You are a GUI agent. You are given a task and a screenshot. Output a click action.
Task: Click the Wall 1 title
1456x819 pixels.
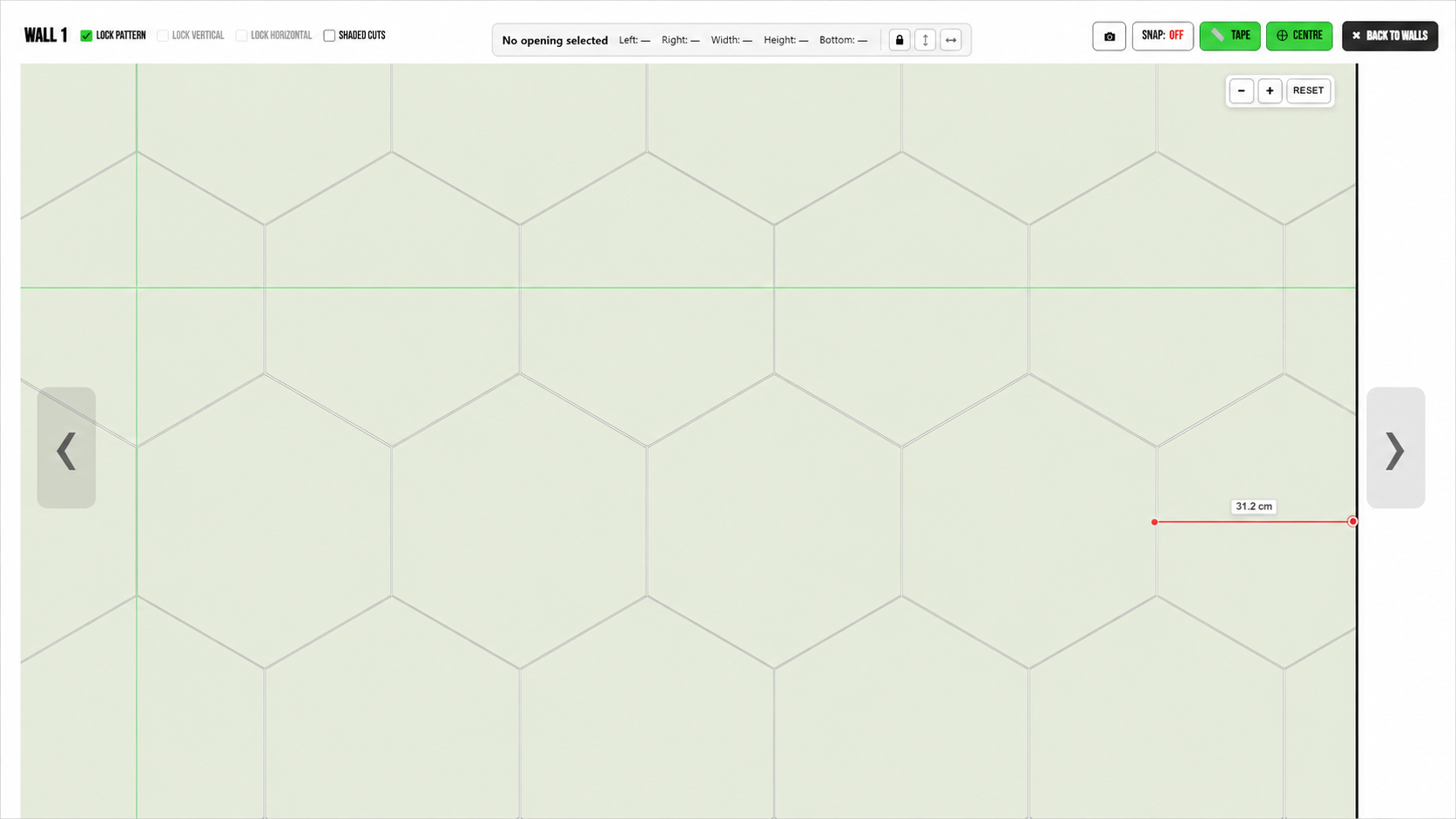pos(46,36)
